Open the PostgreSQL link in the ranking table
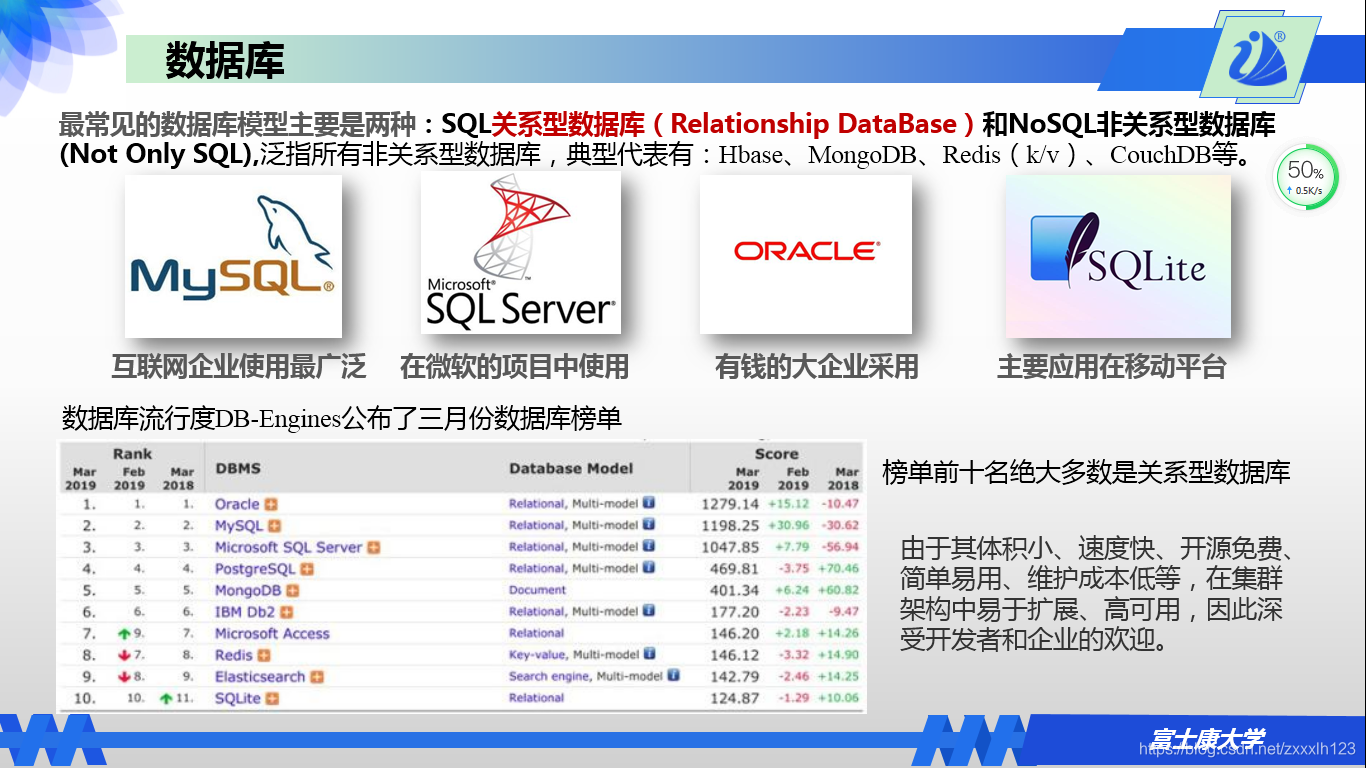 (x=256, y=569)
